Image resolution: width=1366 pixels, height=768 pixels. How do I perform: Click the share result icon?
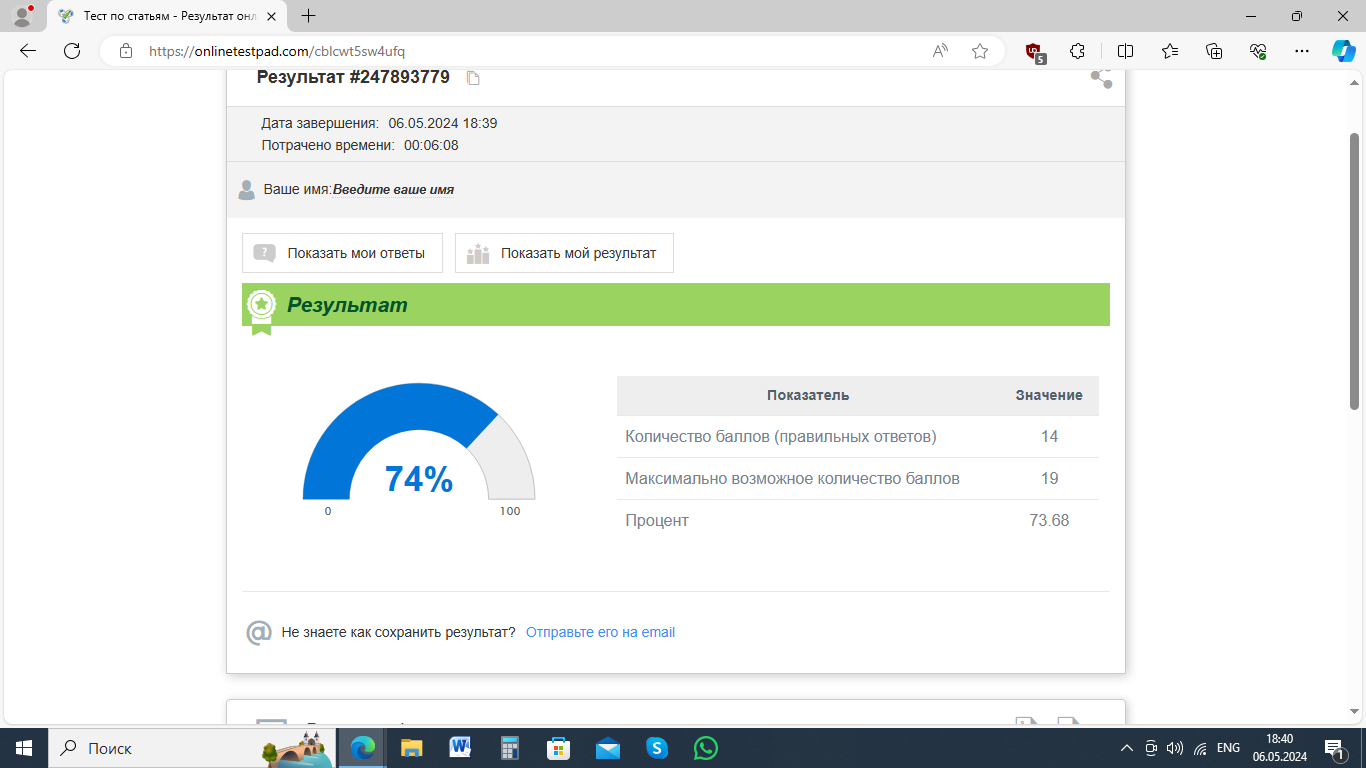[1101, 78]
